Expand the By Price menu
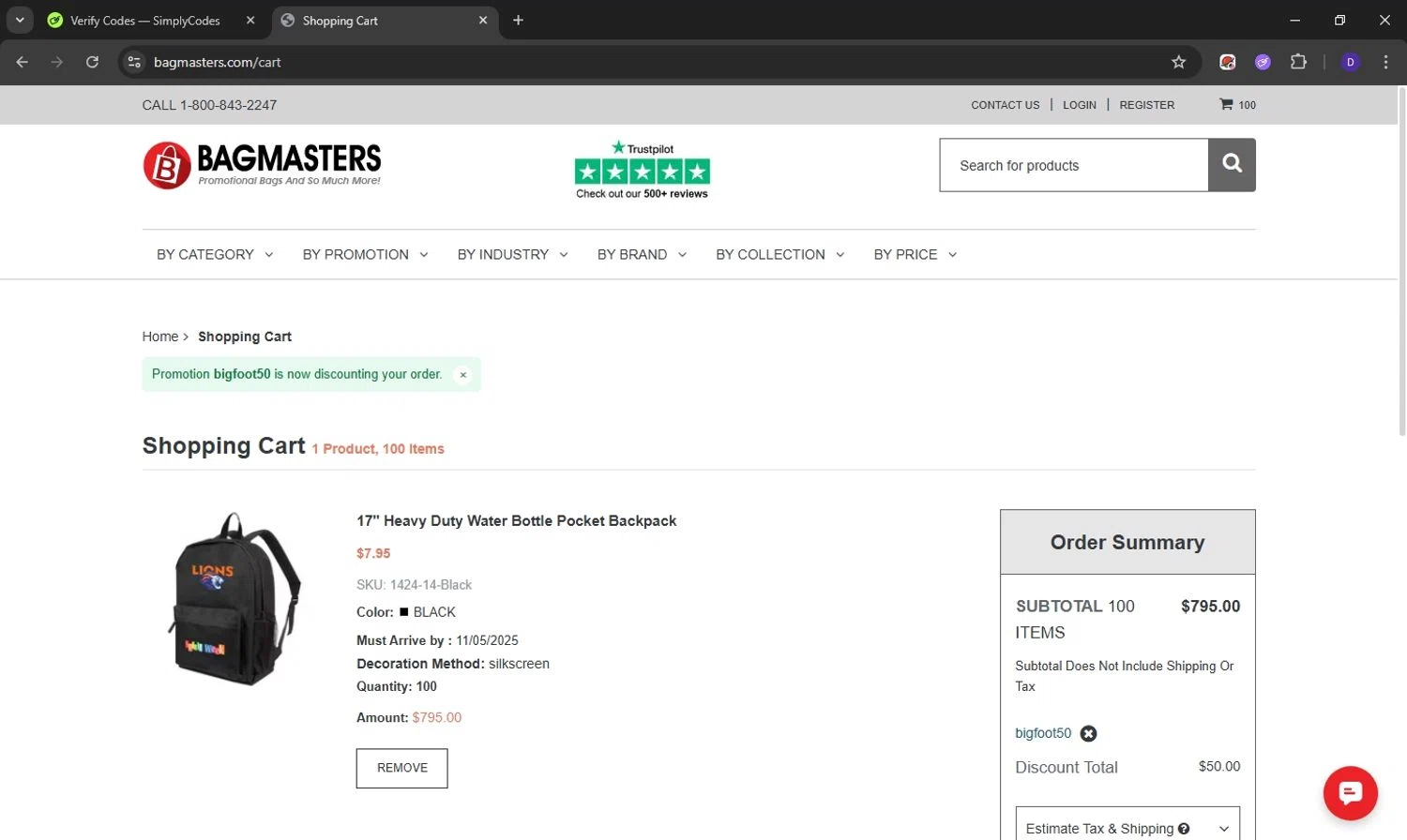This screenshot has height=840, width=1407. 915,254
